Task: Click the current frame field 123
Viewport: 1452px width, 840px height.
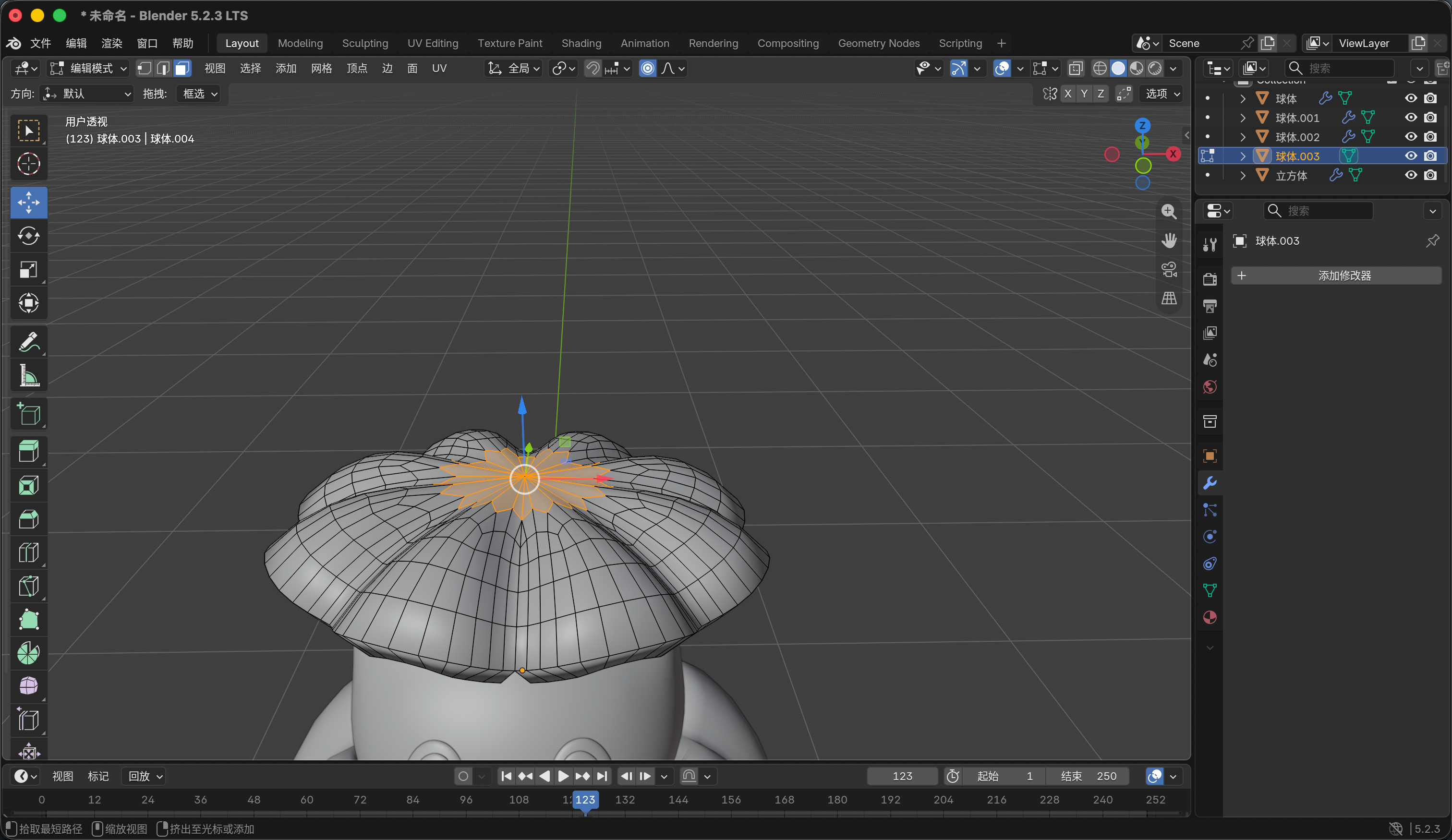Action: 902,776
